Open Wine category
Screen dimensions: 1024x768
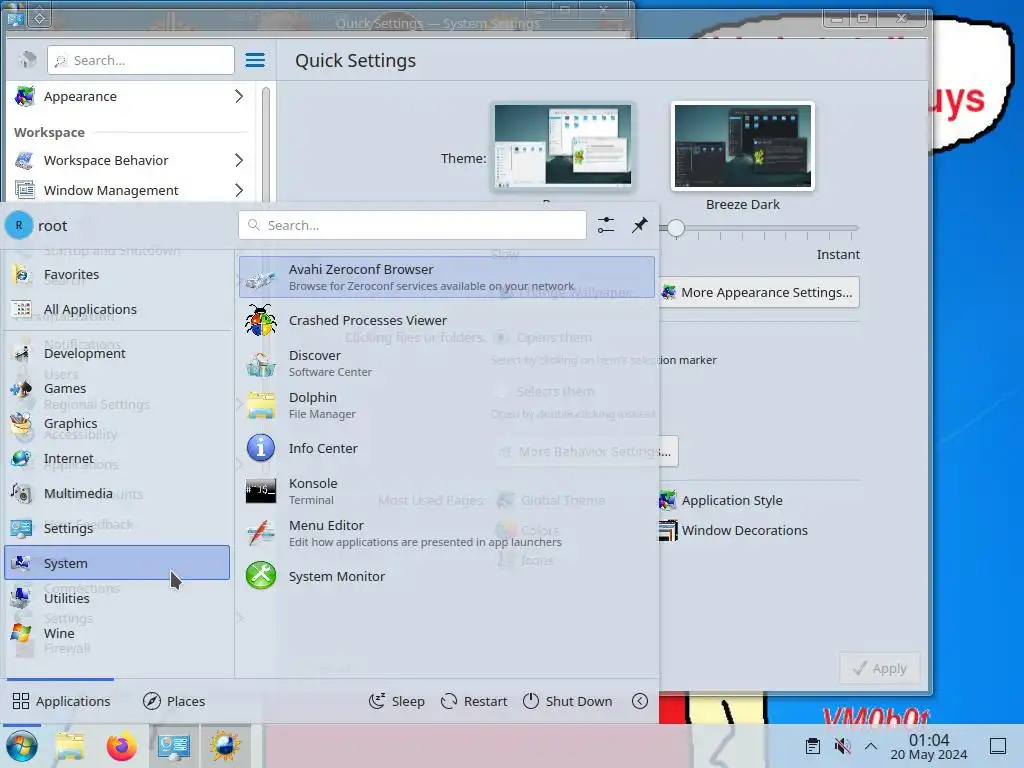(x=118, y=633)
